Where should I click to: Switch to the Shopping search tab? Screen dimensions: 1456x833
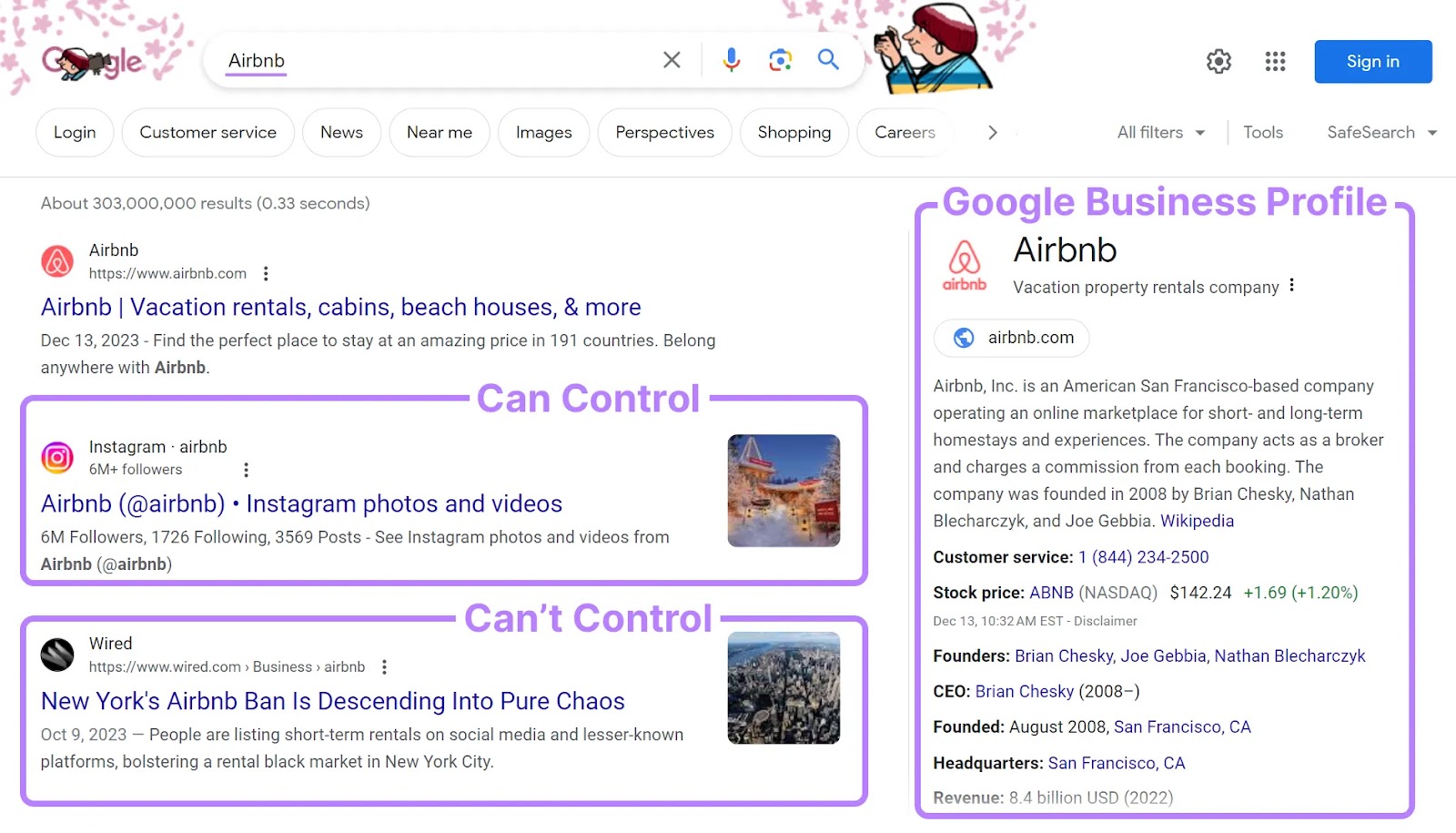794,132
